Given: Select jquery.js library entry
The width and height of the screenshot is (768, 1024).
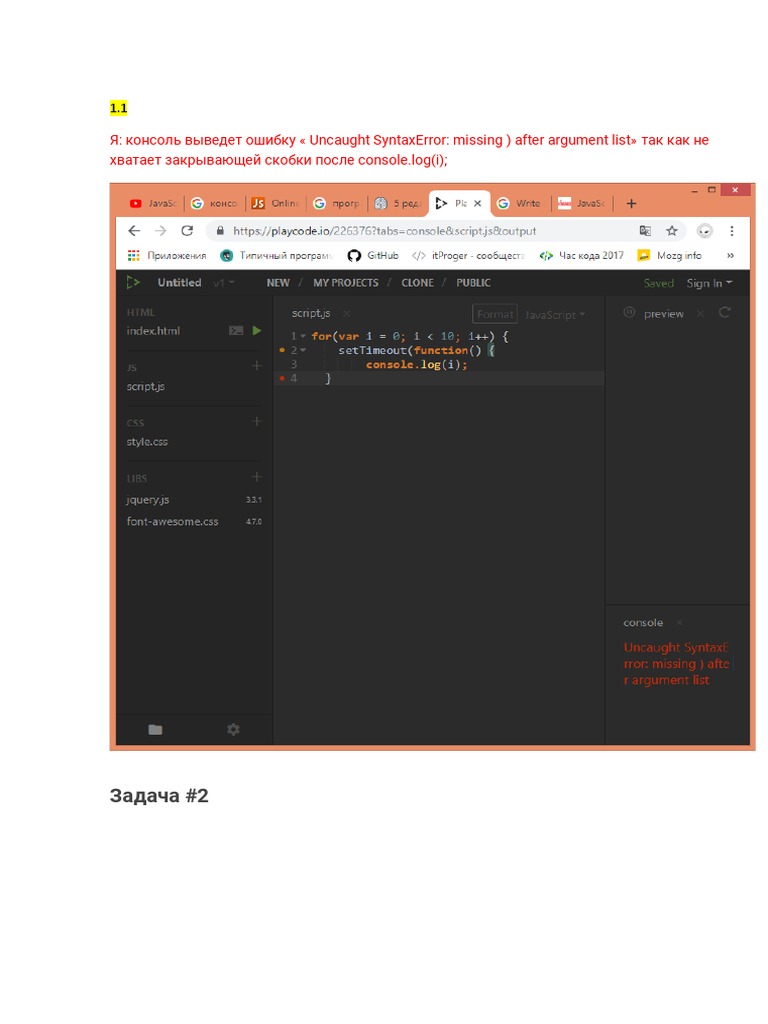Looking at the screenshot, I should click(148, 500).
